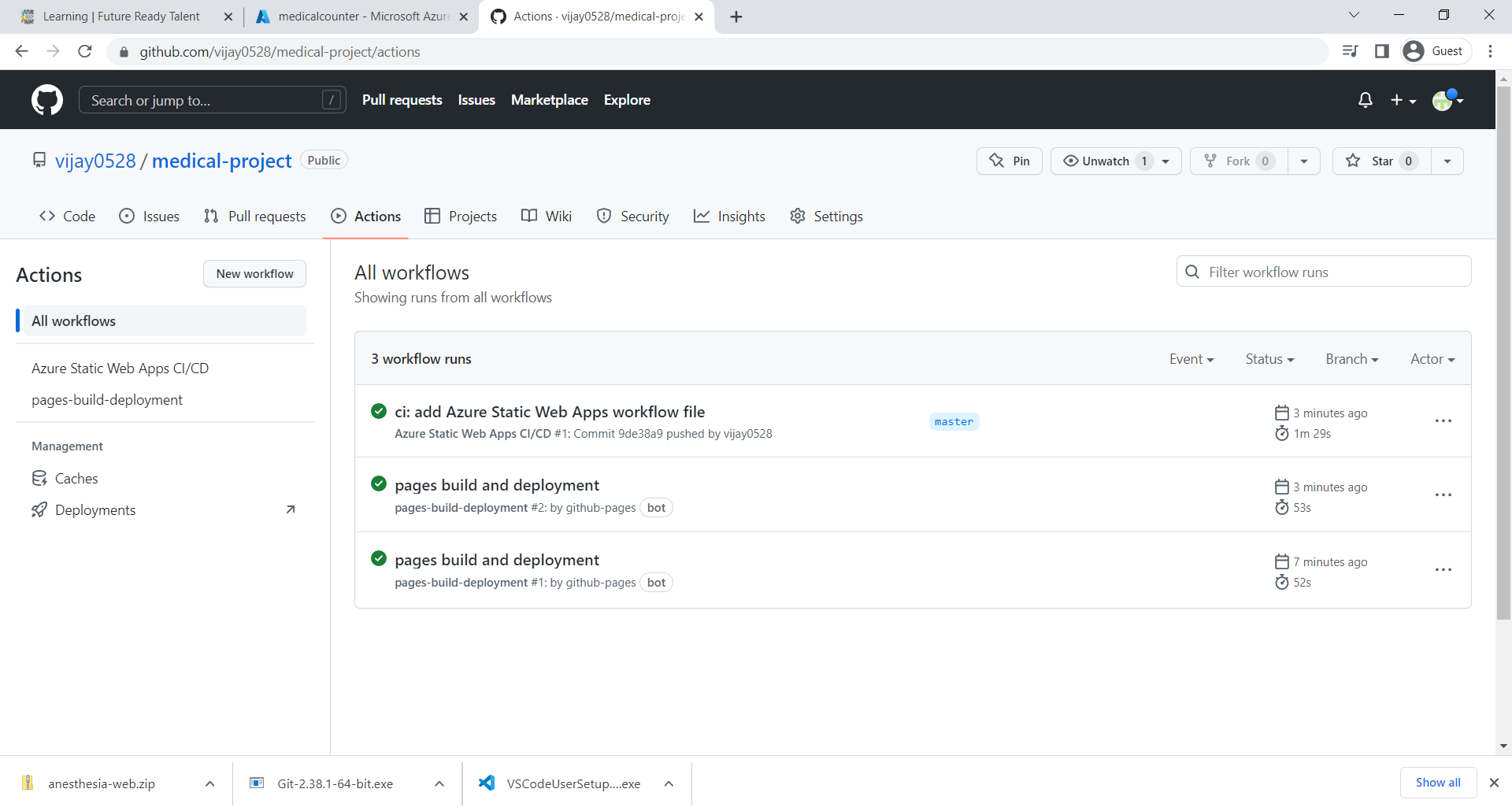Click success check icon for pages-build-deployment #1

[379, 558]
